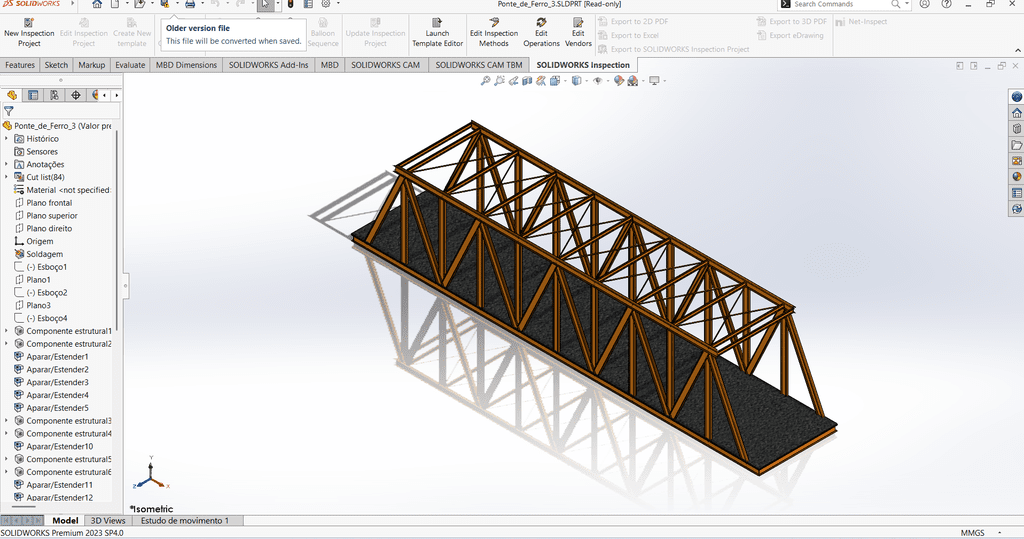Open the Launch Template Editor tool

pyautogui.click(x=437, y=22)
